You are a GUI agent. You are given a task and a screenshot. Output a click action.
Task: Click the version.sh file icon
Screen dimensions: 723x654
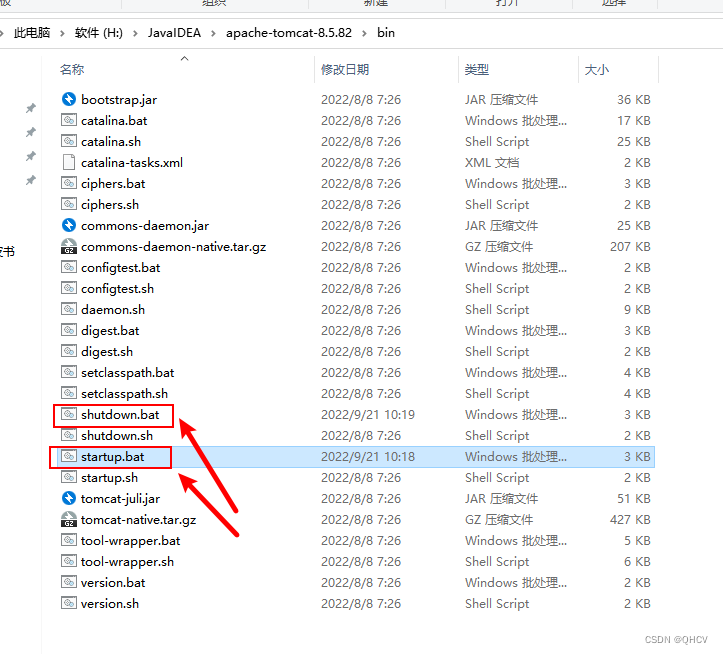pos(69,603)
